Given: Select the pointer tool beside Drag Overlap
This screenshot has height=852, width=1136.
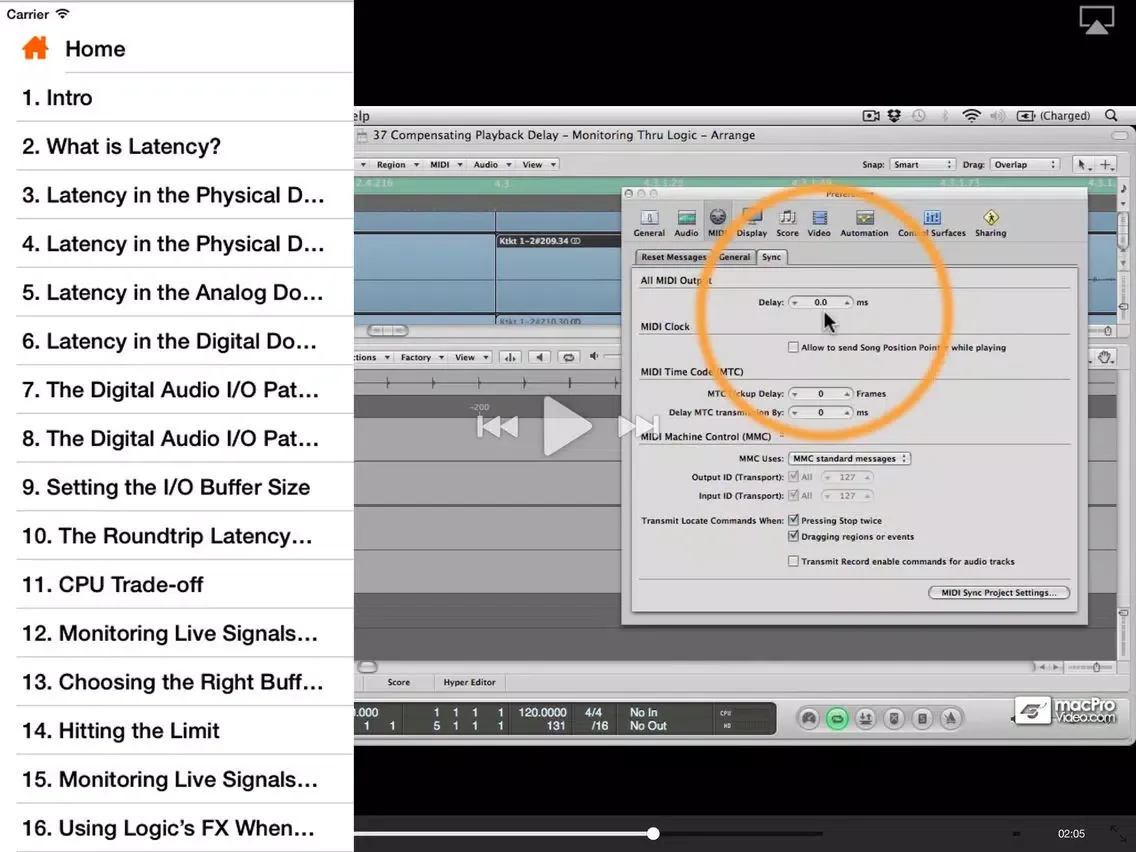Looking at the screenshot, I should point(1083,164).
